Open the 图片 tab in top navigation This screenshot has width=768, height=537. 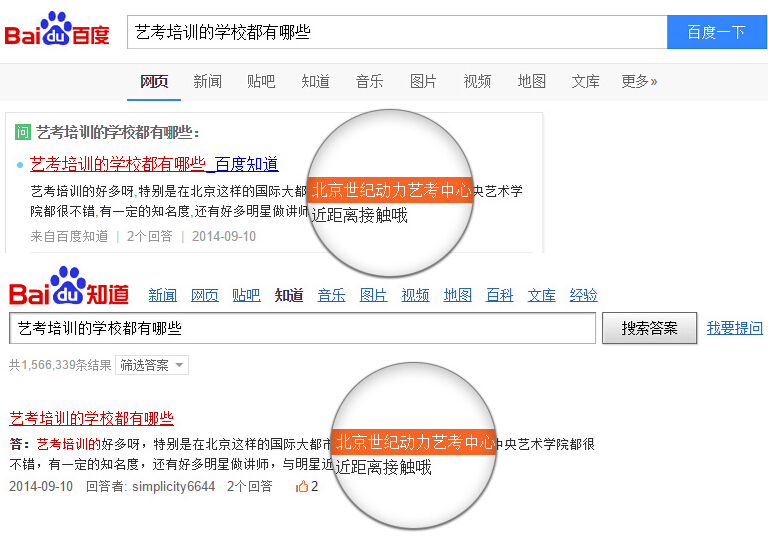pyautogui.click(x=423, y=81)
